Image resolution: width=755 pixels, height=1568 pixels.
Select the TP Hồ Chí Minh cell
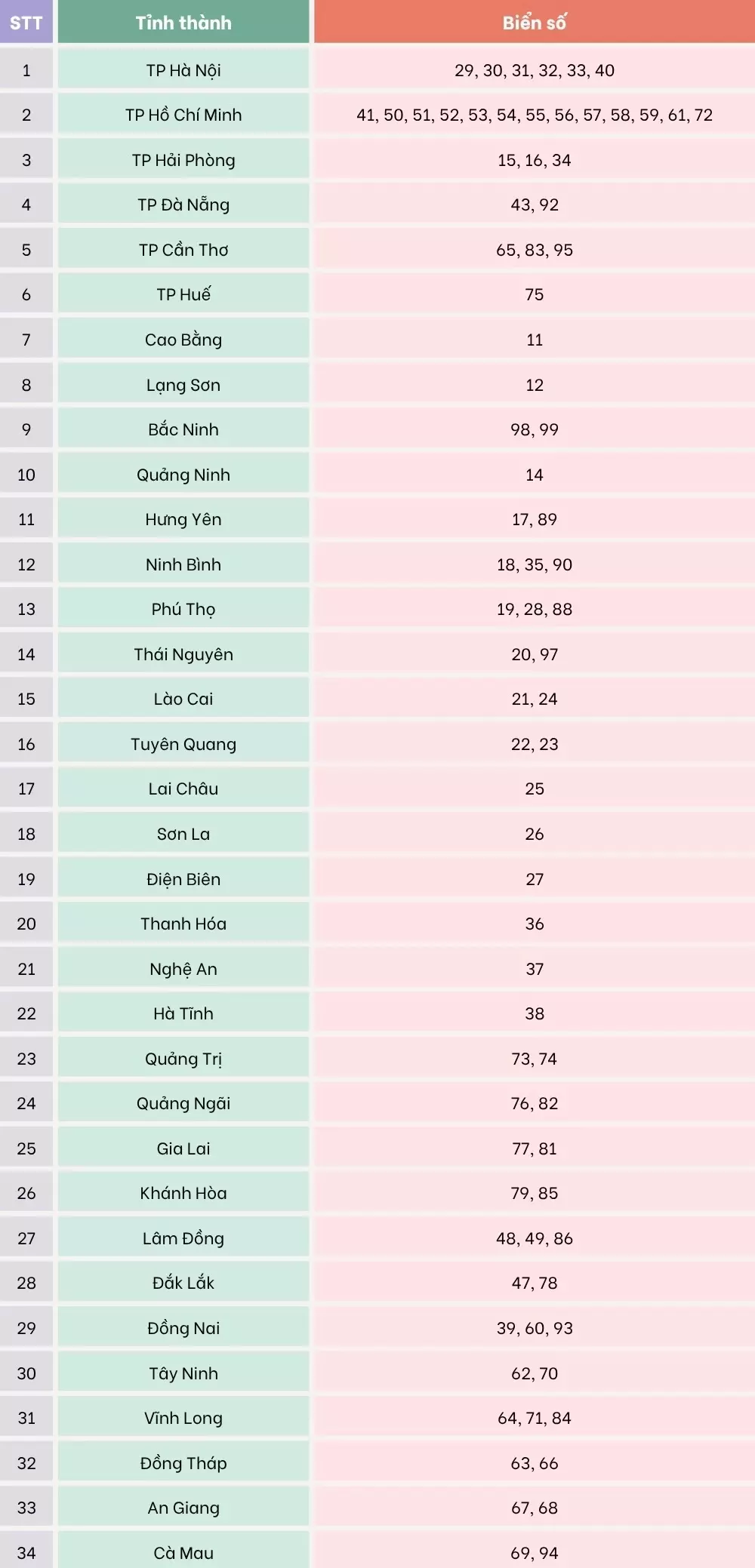point(183,115)
